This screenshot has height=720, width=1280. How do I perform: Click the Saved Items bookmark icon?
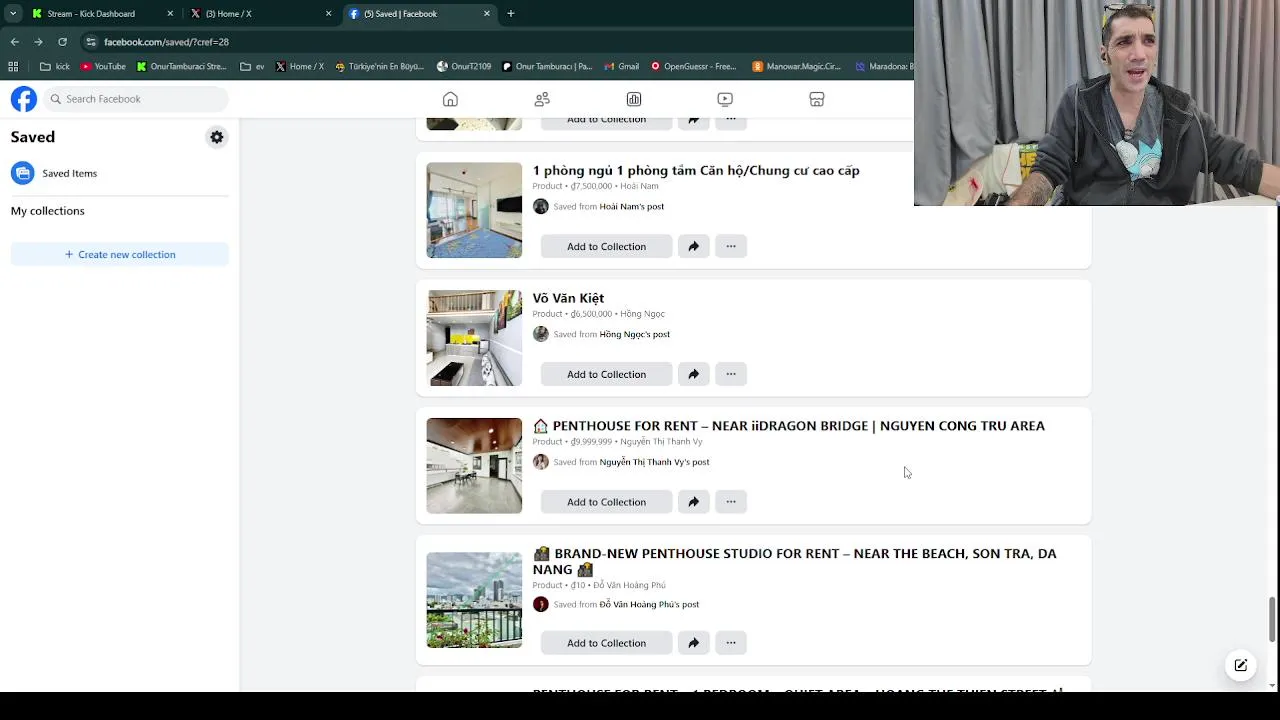tap(22, 173)
